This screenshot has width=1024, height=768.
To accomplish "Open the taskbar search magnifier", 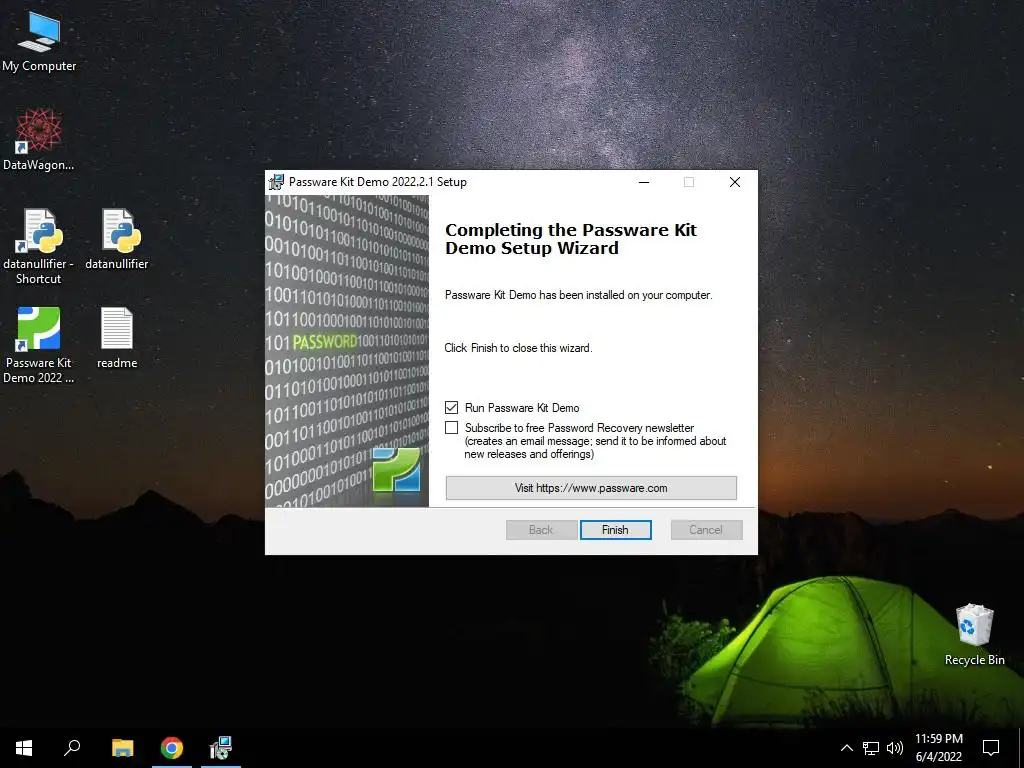I will pyautogui.click(x=72, y=748).
